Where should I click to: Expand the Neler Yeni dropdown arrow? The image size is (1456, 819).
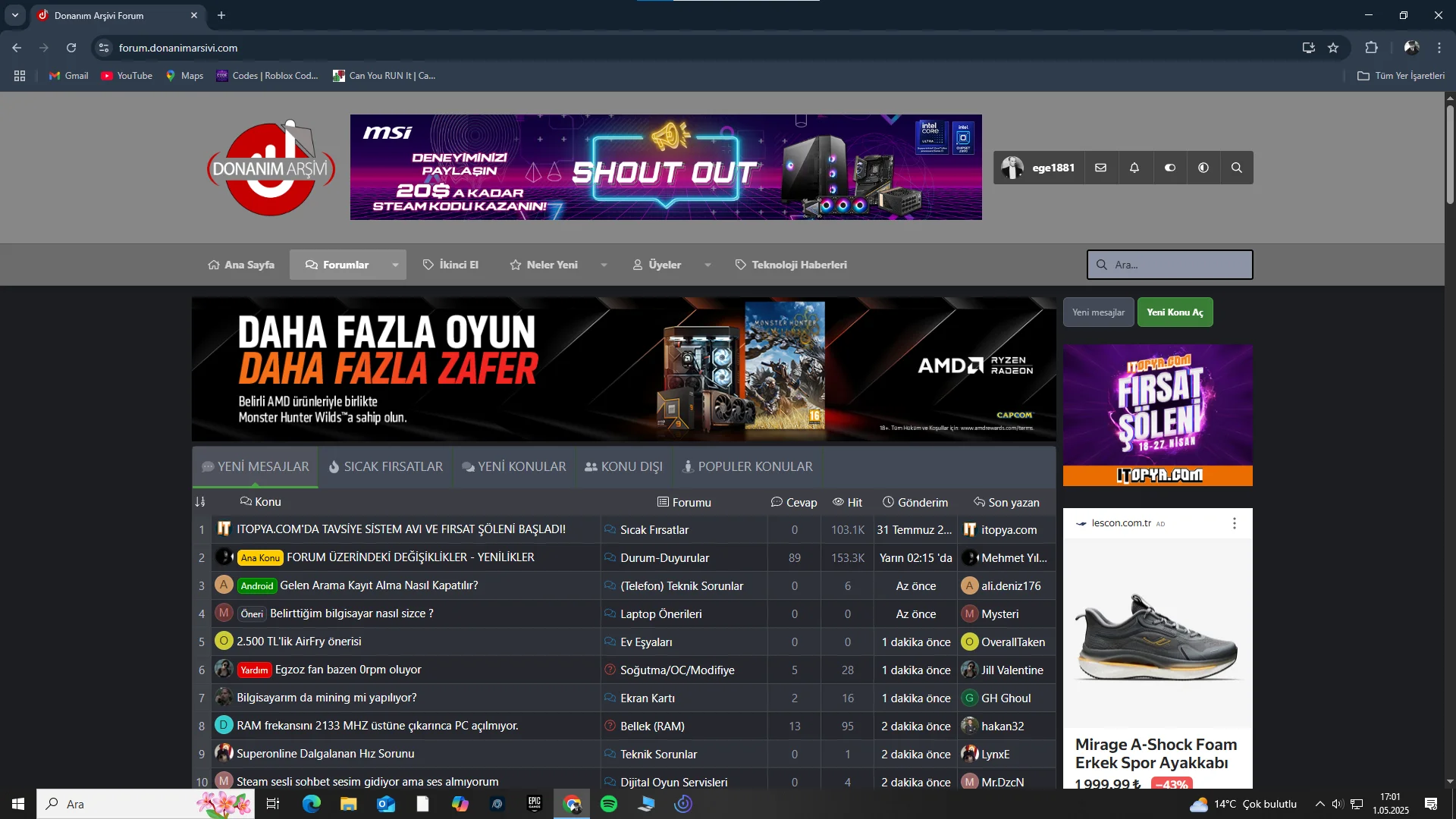604,265
